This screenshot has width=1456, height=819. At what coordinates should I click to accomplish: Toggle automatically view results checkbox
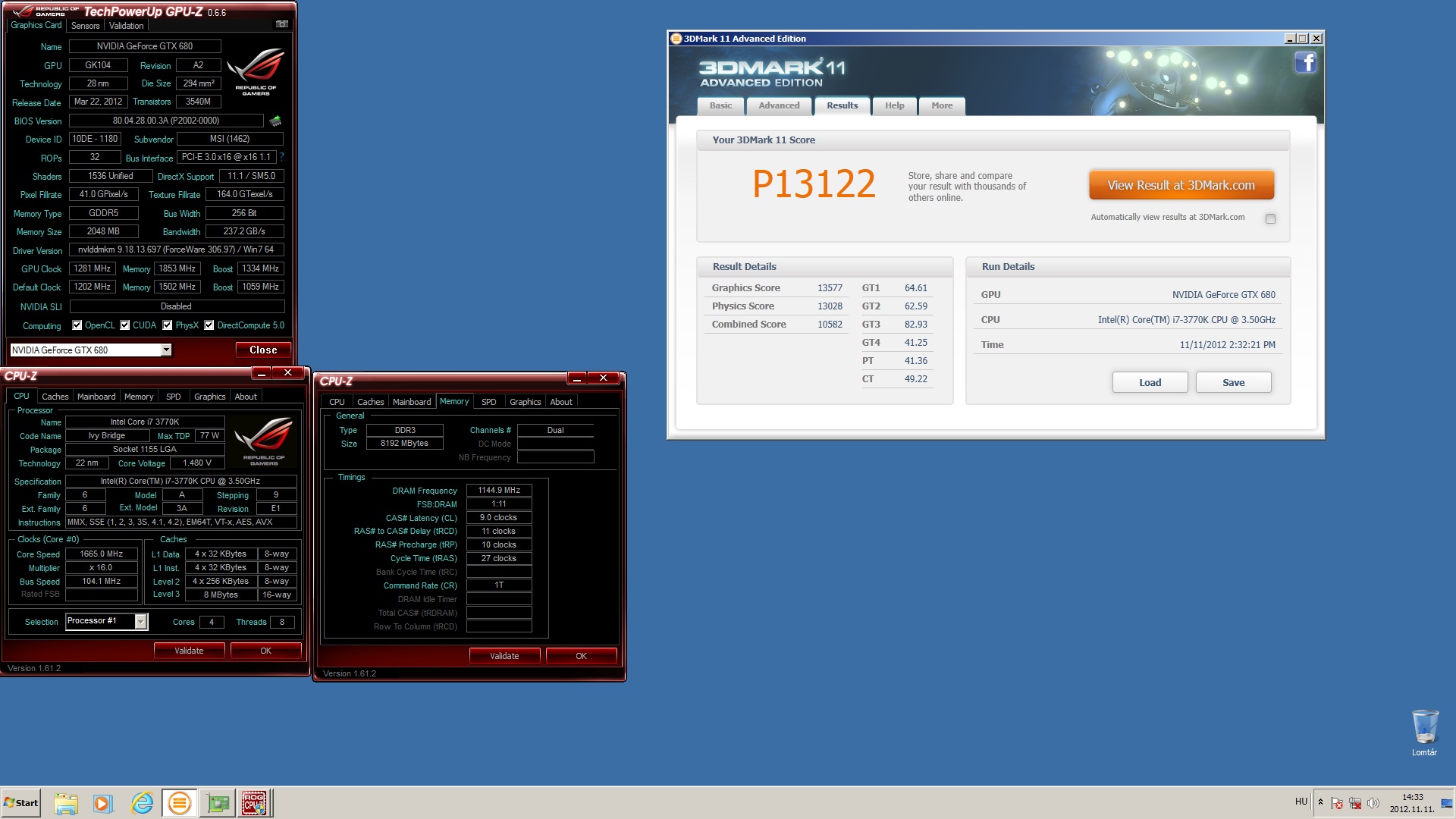[x=1270, y=218]
